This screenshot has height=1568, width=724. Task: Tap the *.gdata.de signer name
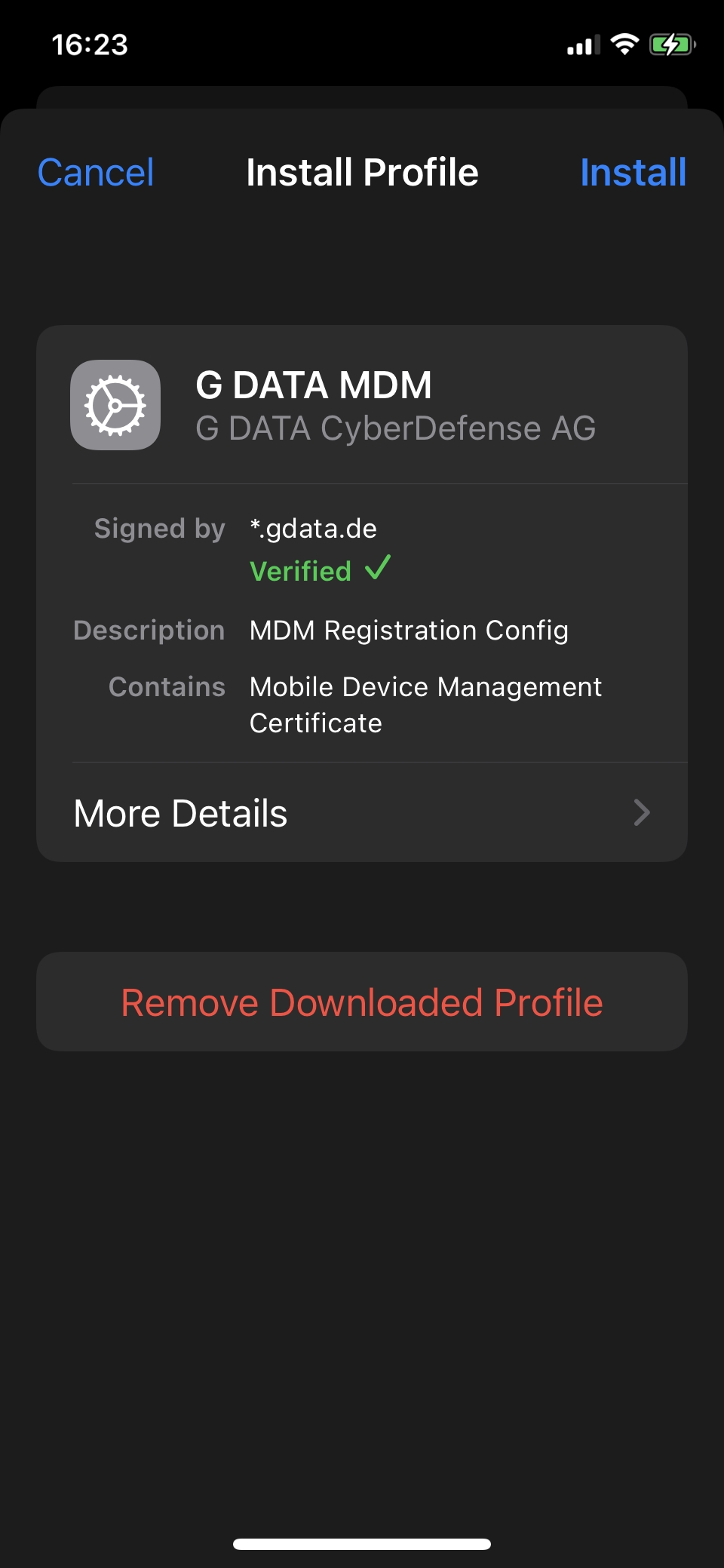pos(313,529)
